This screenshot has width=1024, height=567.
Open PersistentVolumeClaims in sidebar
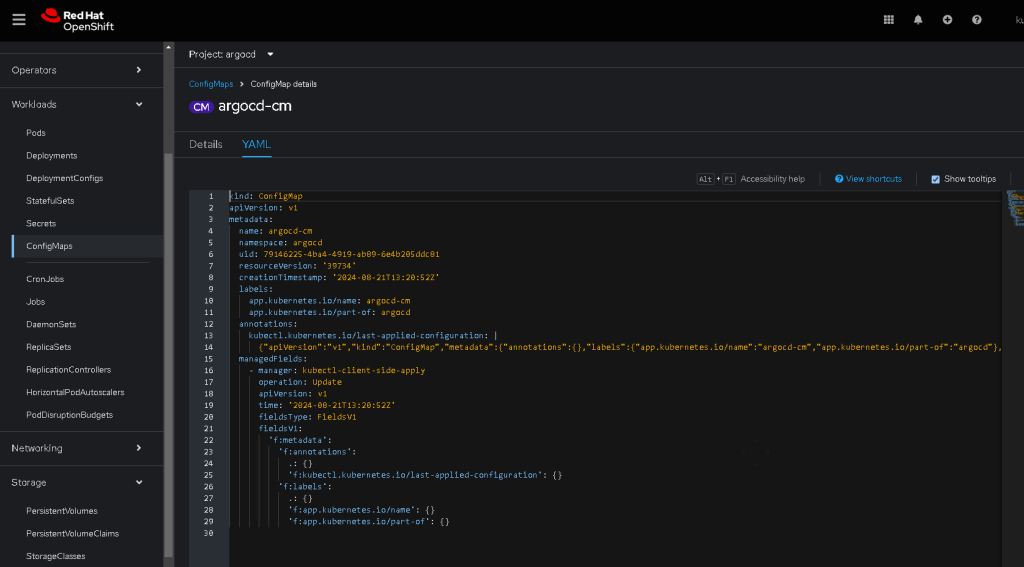(x=72, y=534)
